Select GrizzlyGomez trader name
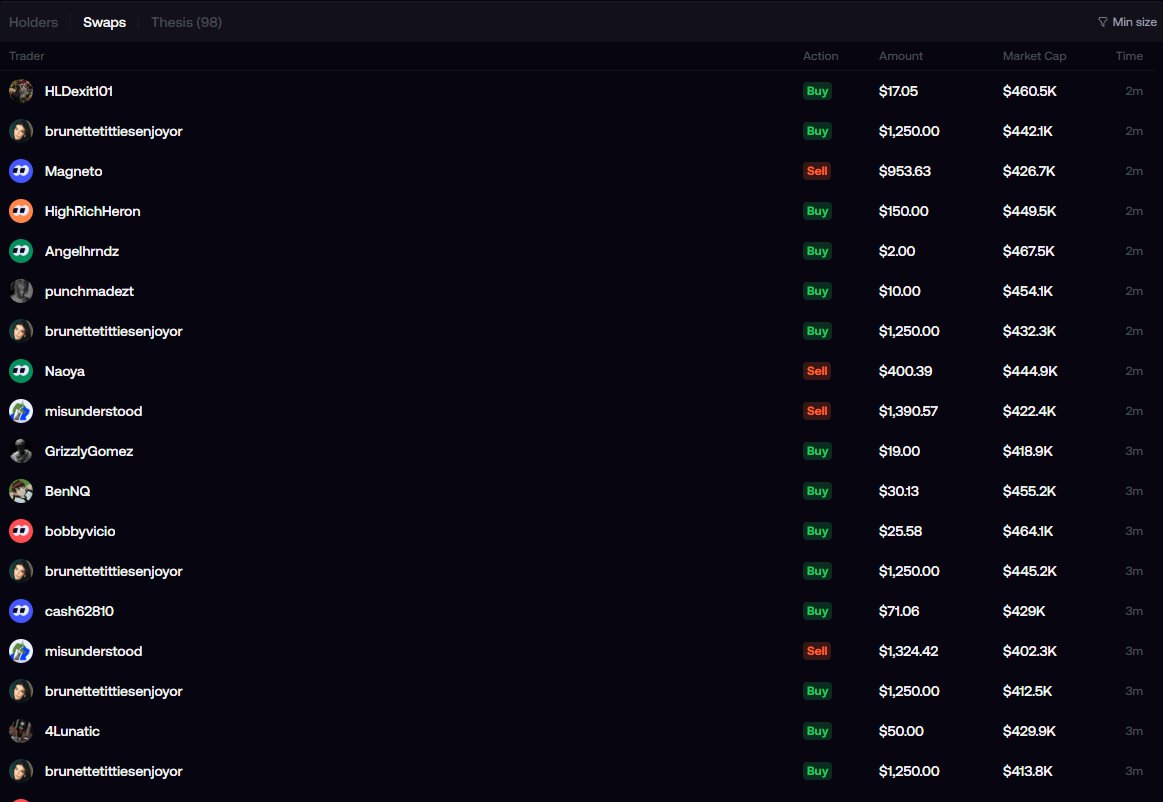 click(89, 451)
